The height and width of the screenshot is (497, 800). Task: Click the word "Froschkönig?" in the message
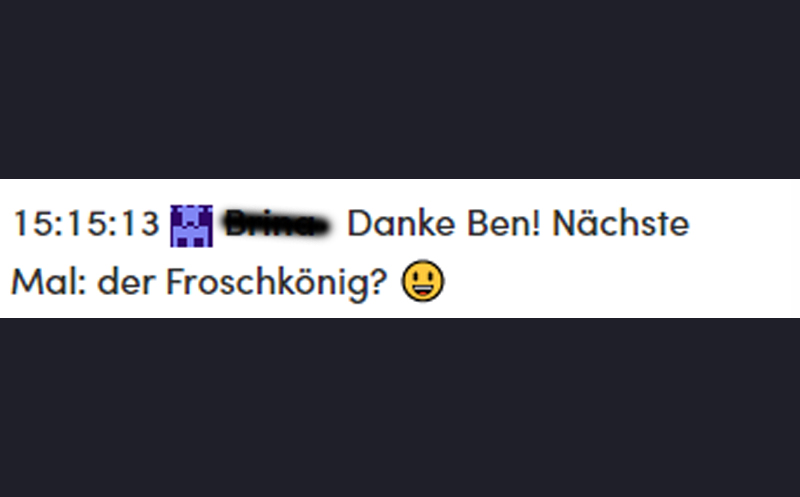pyautogui.click(x=277, y=284)
